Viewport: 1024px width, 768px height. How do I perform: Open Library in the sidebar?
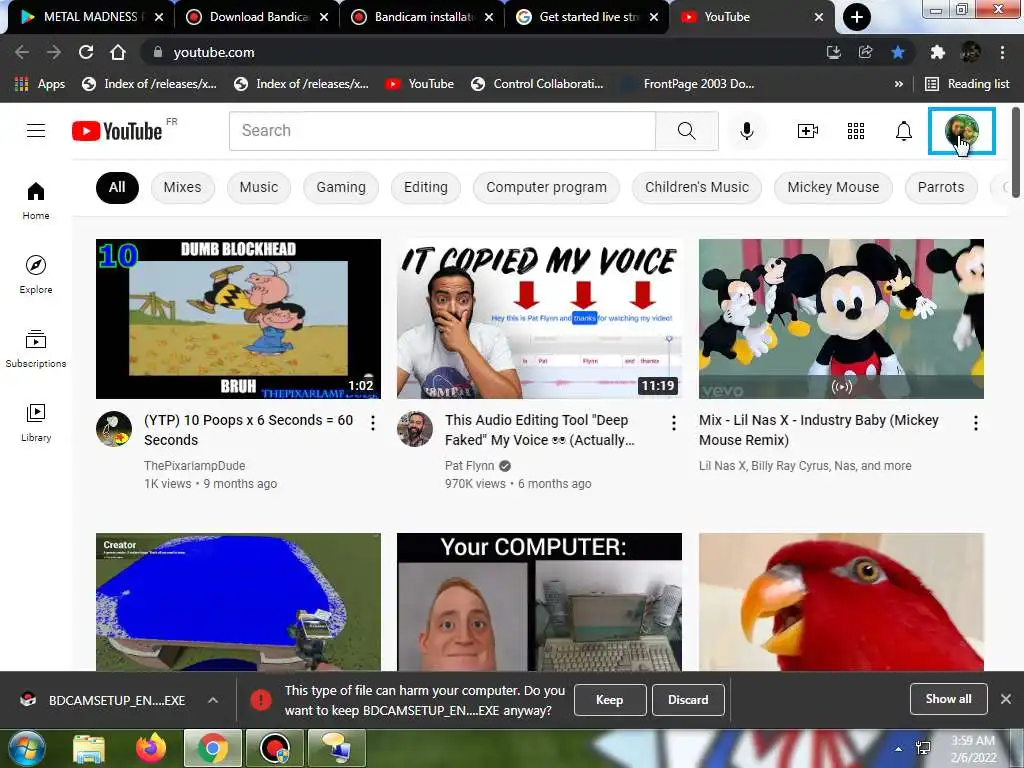(x=36, y=423)
